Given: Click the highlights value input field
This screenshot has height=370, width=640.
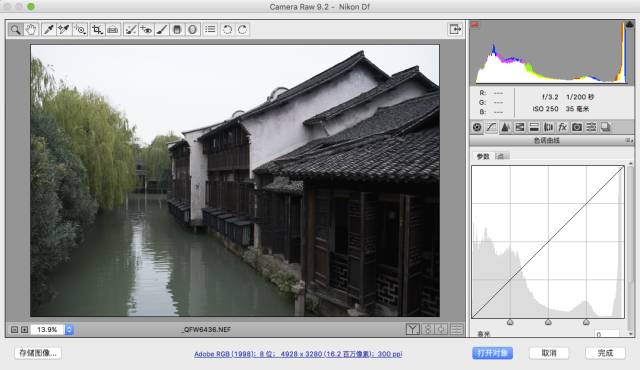Looking at the screenshot, I should (607, 334).
